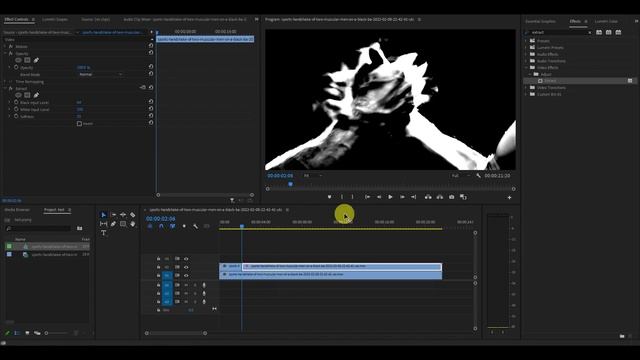Toggle Extract effect fx on/off
Screen dimensions: 640x360
pyautogui.click(x=11, y=88)
